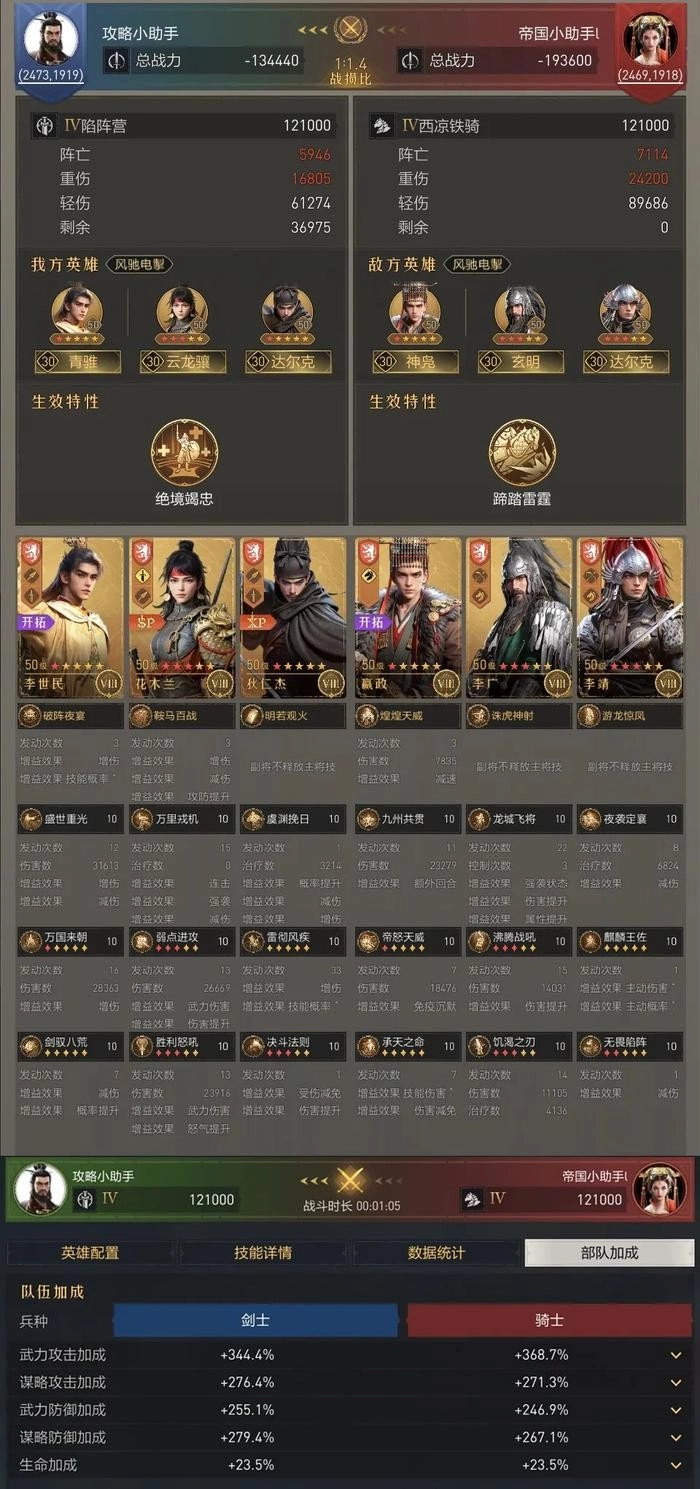Expand the 武力攻击加成 row chevron
The image size is (700, 1489).
(x=677, y=1355)
